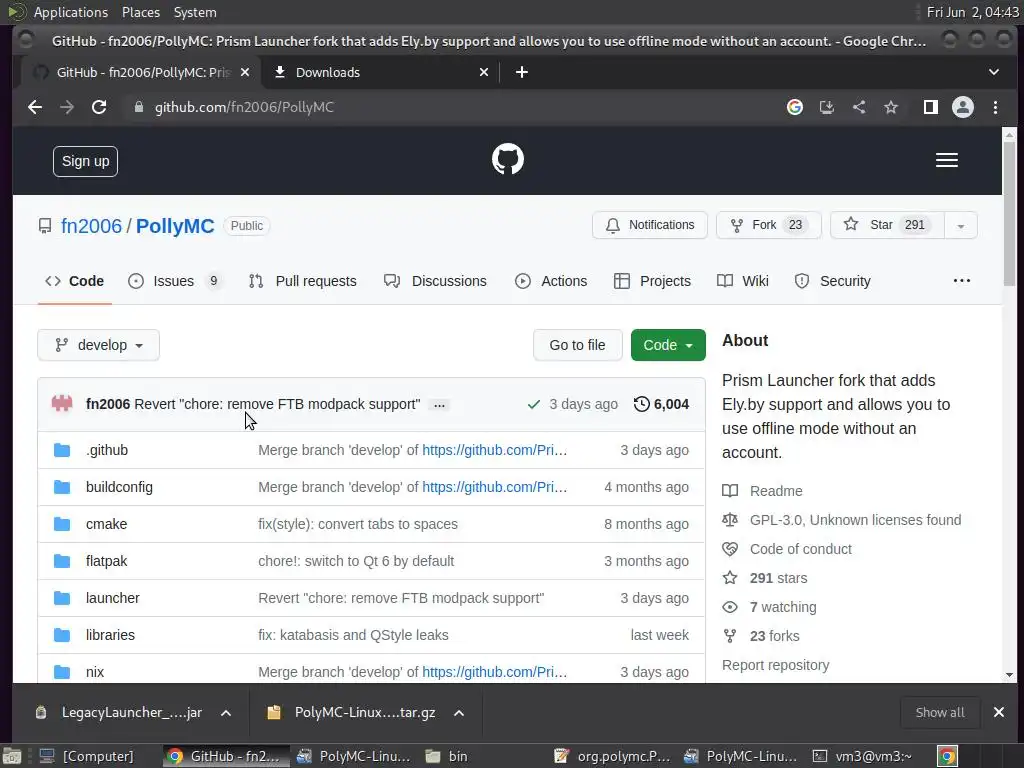Open the Actions tab

[x=551, y=281]
